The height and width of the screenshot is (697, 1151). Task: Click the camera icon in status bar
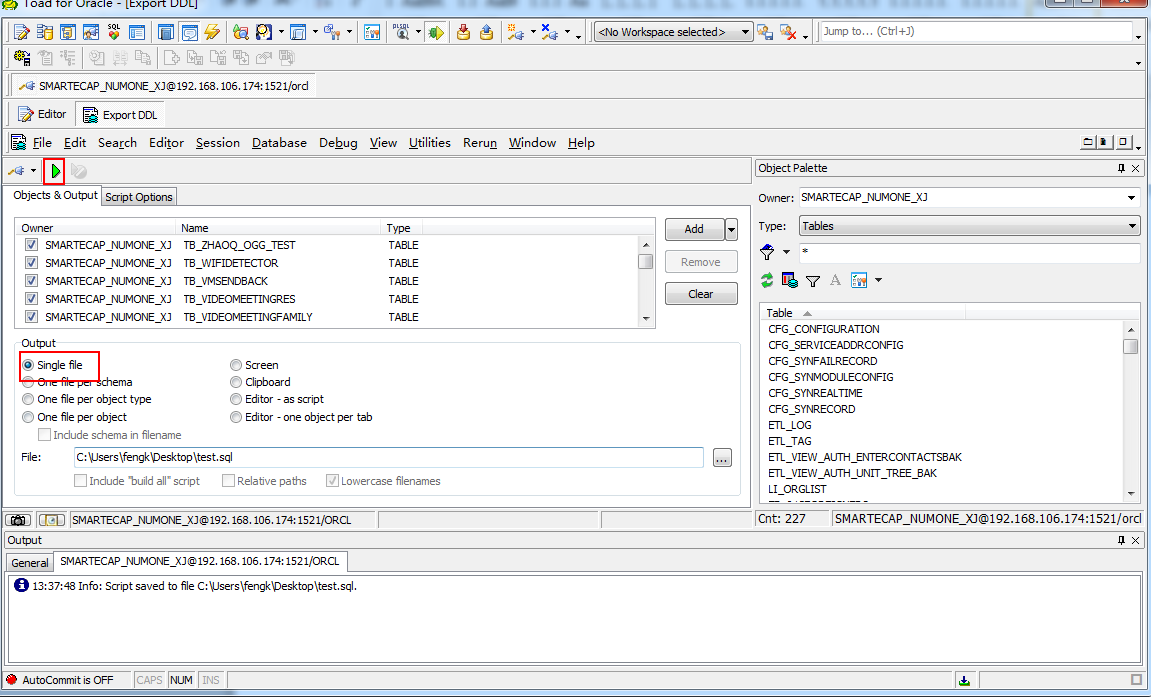pyautogui.click(x=18, y=520)
